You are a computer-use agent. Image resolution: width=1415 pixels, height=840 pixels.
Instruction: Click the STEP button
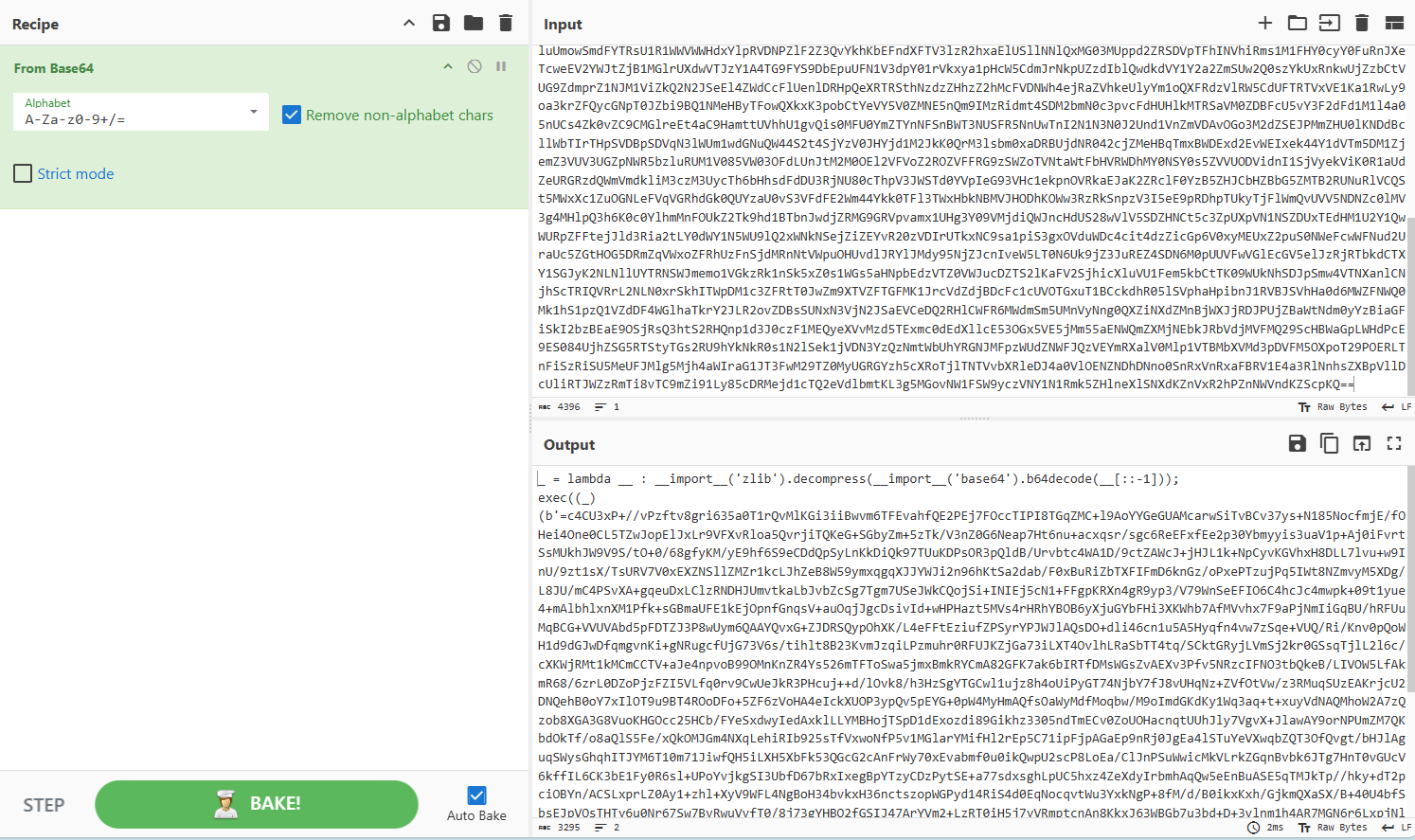tap(44, 805)
